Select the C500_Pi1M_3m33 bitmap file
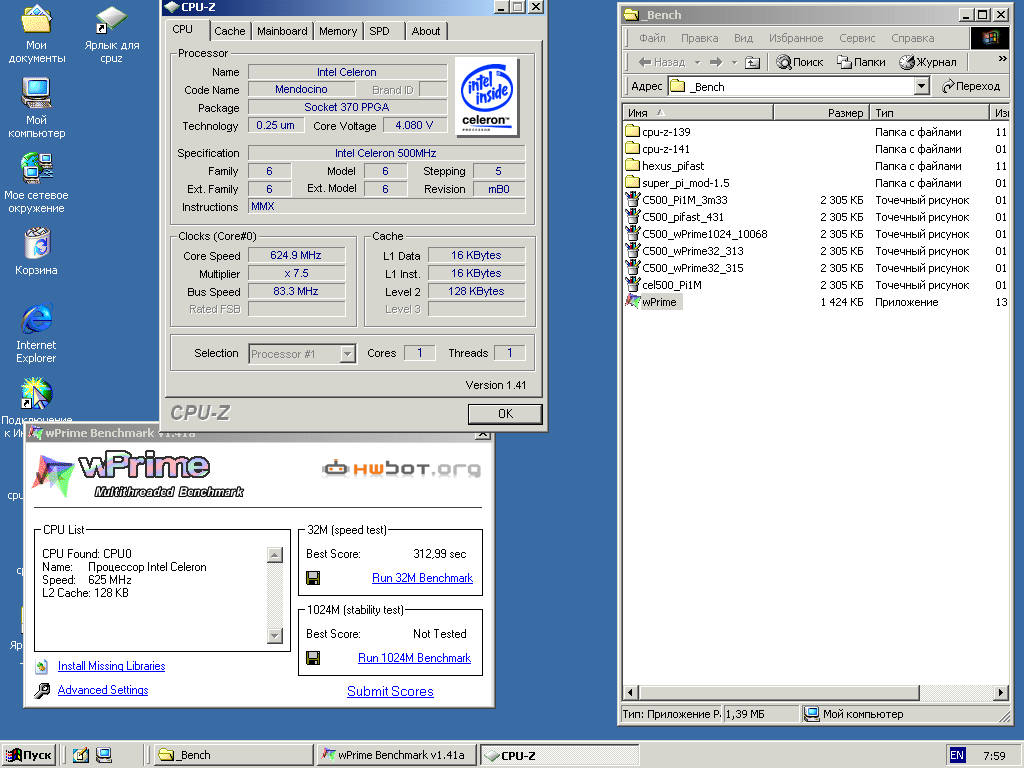The image size is (1024, 768). pyautogui.click(x=677, y=200)
